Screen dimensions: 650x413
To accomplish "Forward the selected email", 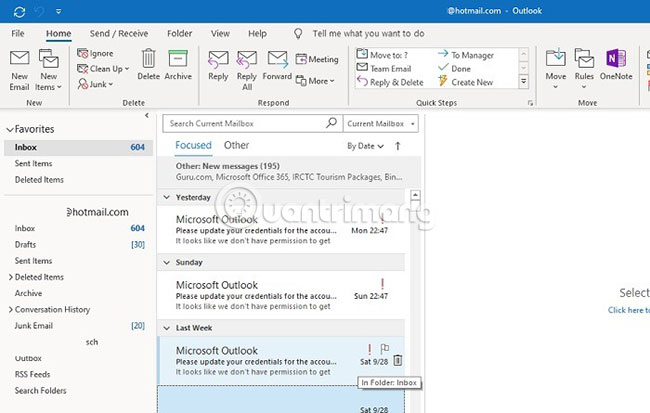I will pos(277,66).
